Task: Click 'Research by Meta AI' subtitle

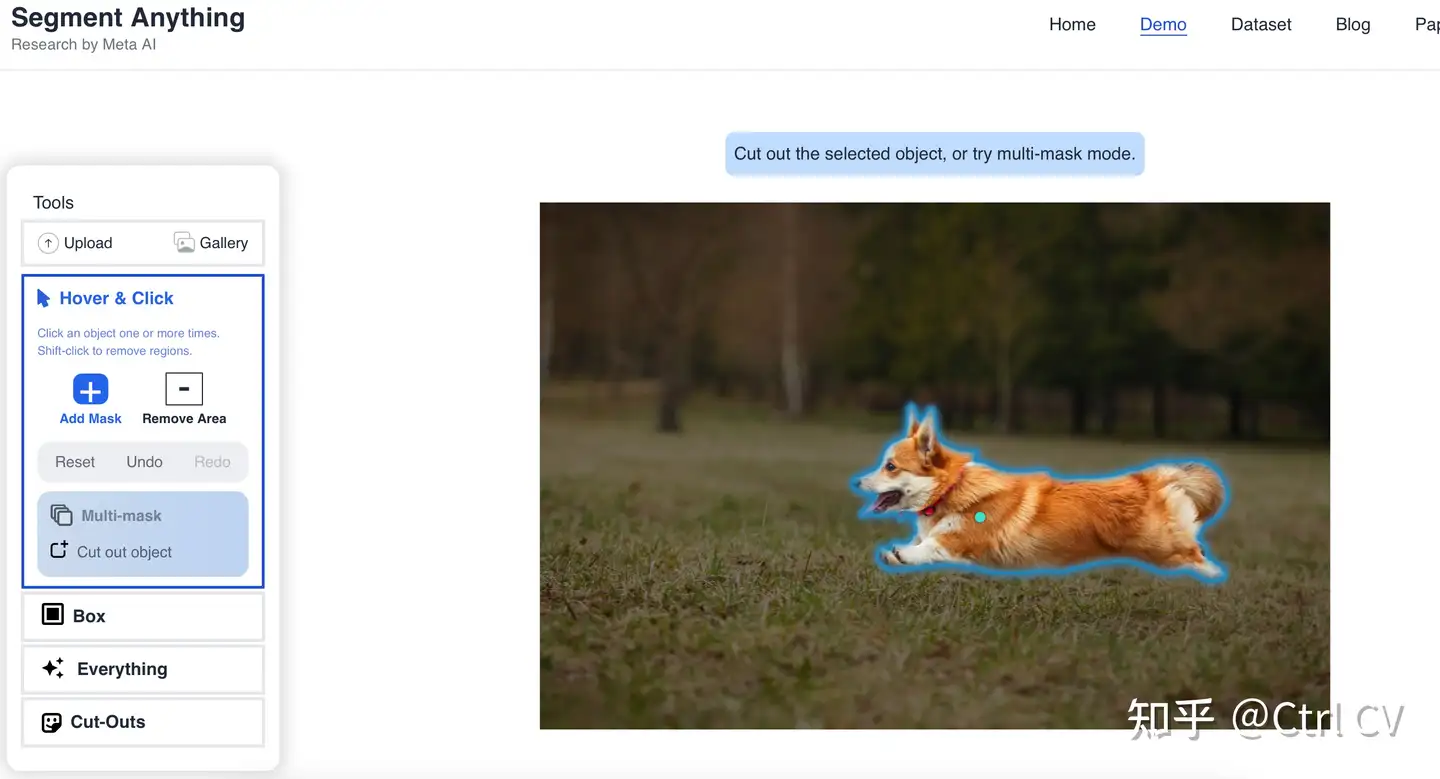Action: pos(84,45)
